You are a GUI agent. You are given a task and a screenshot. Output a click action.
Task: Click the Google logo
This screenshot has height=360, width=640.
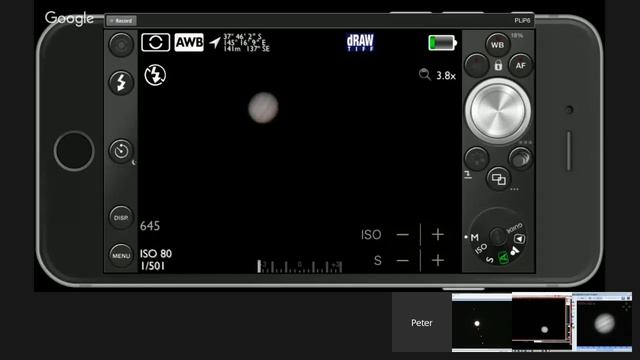coord(69,18)
